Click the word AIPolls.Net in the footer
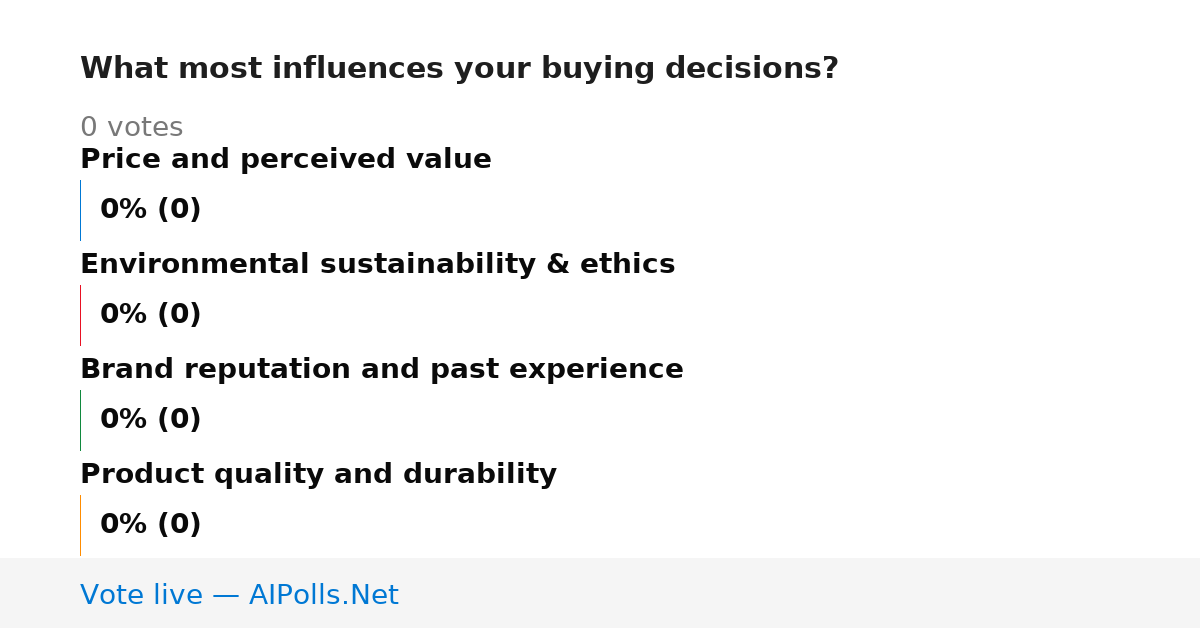The width and height of the screenshot is (1200, 628). click(x=323, y=595)
